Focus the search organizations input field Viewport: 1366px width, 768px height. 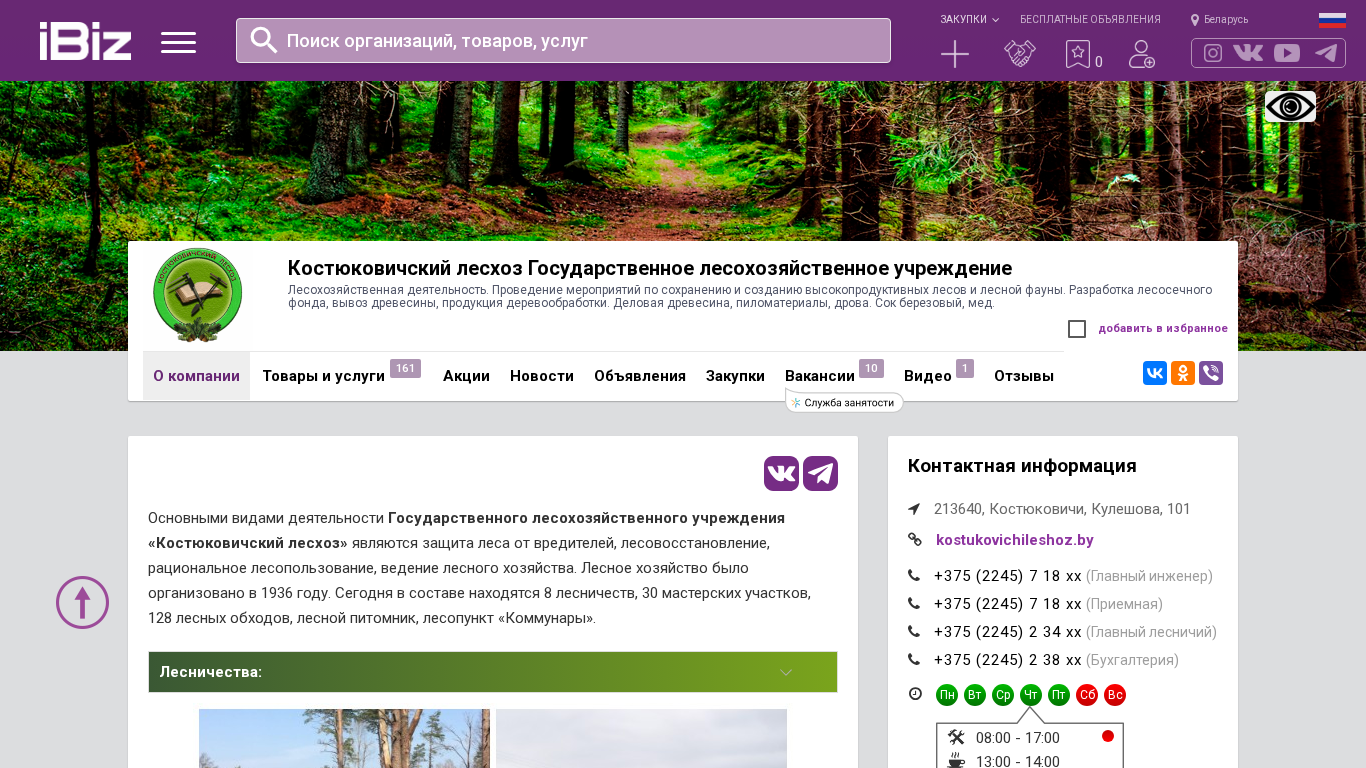(563, 40)
